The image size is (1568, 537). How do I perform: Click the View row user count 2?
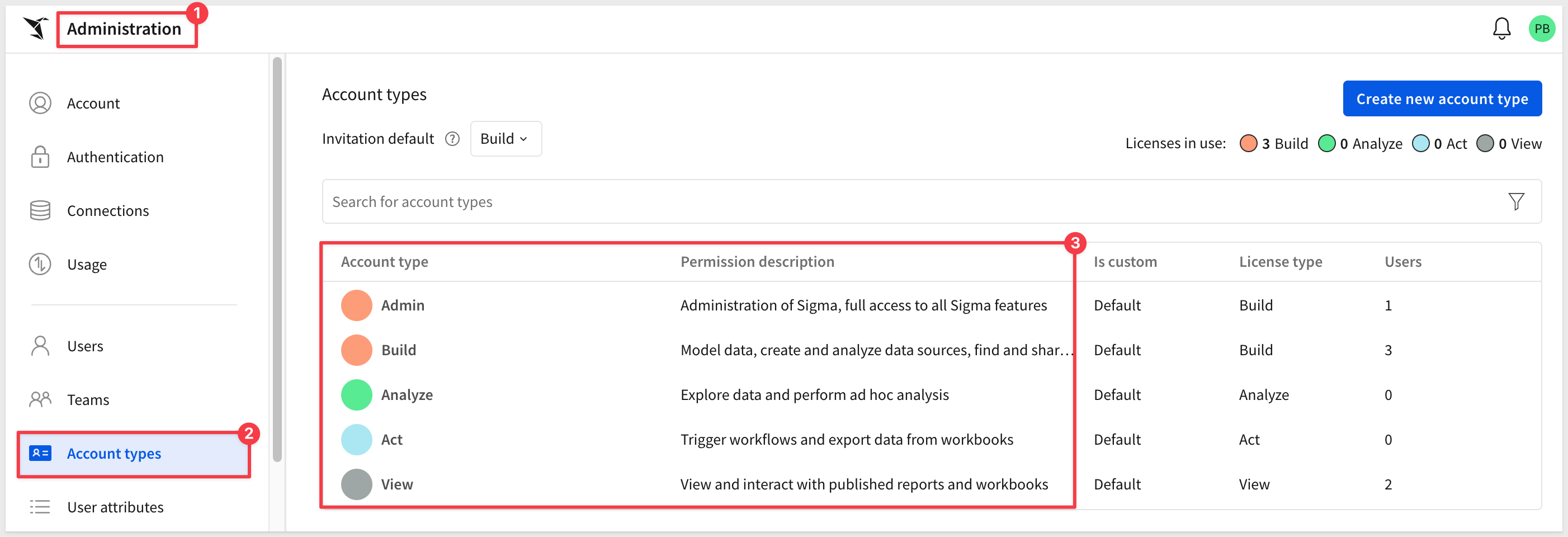tap(1388, 484)
